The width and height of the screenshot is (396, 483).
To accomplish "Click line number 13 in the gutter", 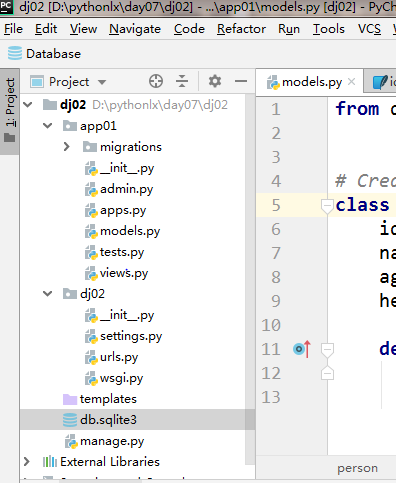I will [x=271, y=397].
